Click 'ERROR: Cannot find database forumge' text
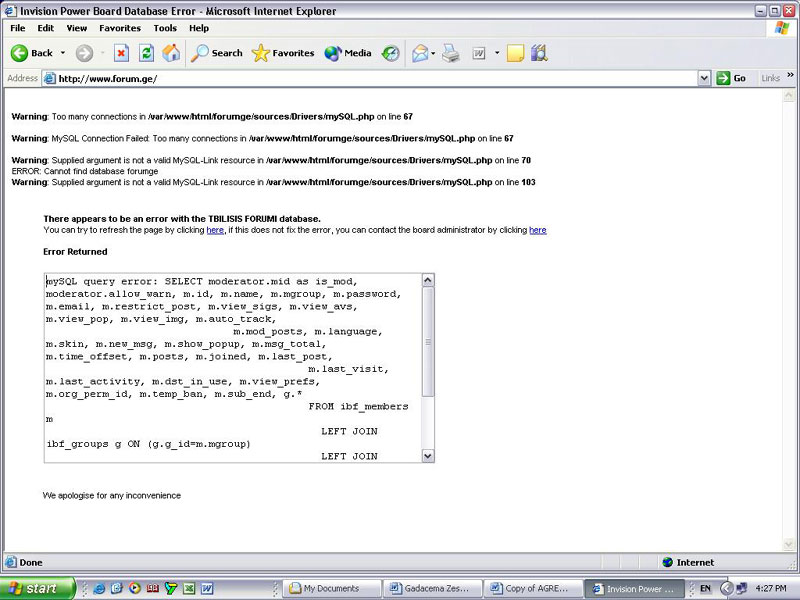This screenshot has height=600, width=800. pyautogui.click(x=85, y=171)
